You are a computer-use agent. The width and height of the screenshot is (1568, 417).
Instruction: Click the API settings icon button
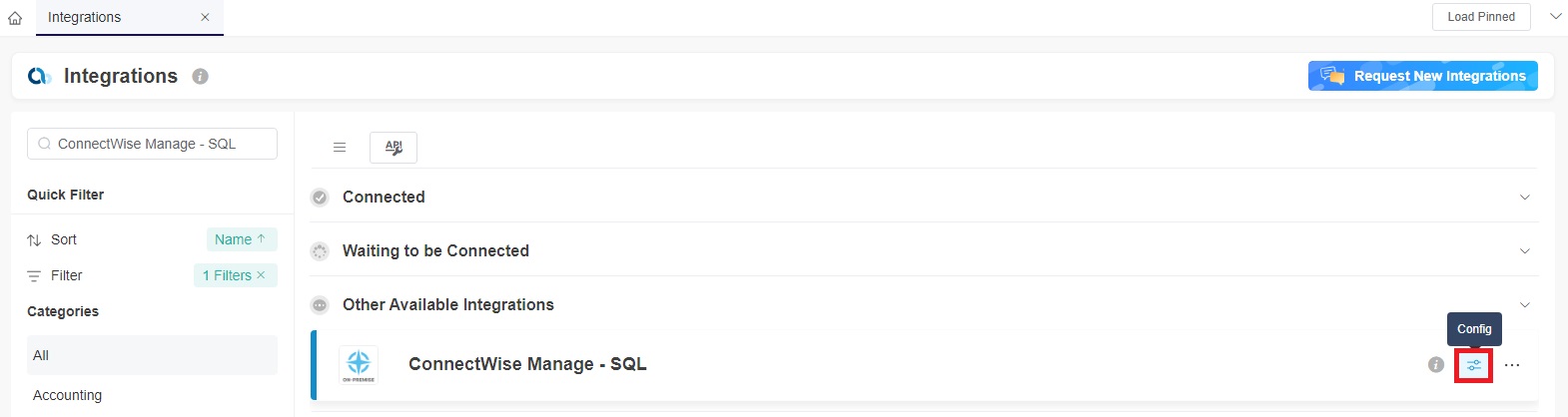[393, 148]
